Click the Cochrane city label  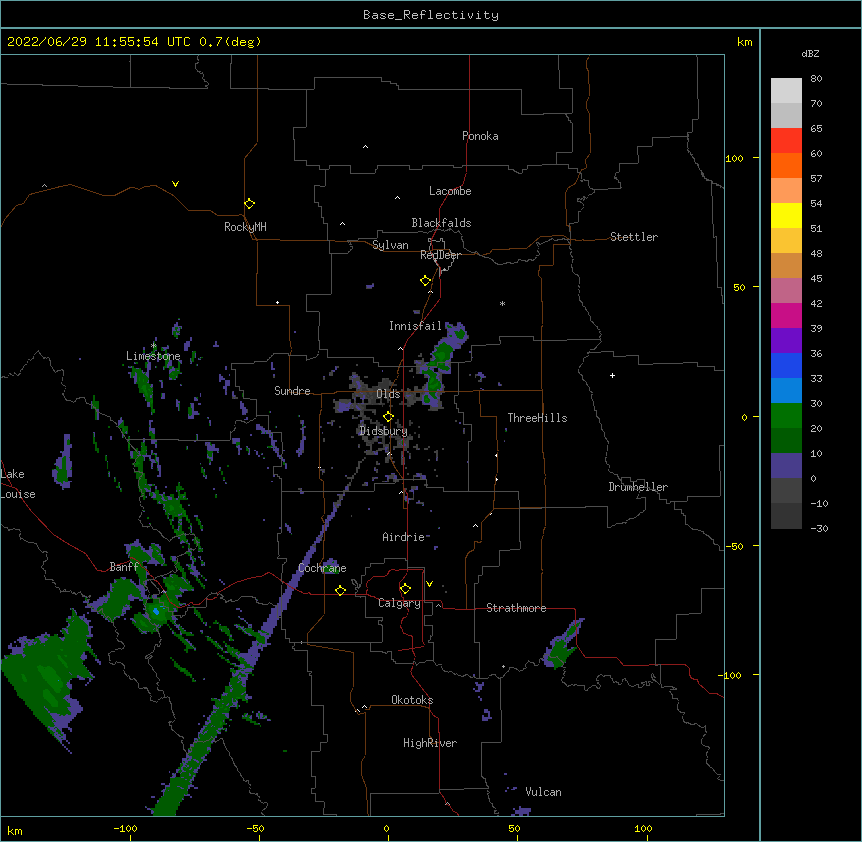[x=322, y=568]
